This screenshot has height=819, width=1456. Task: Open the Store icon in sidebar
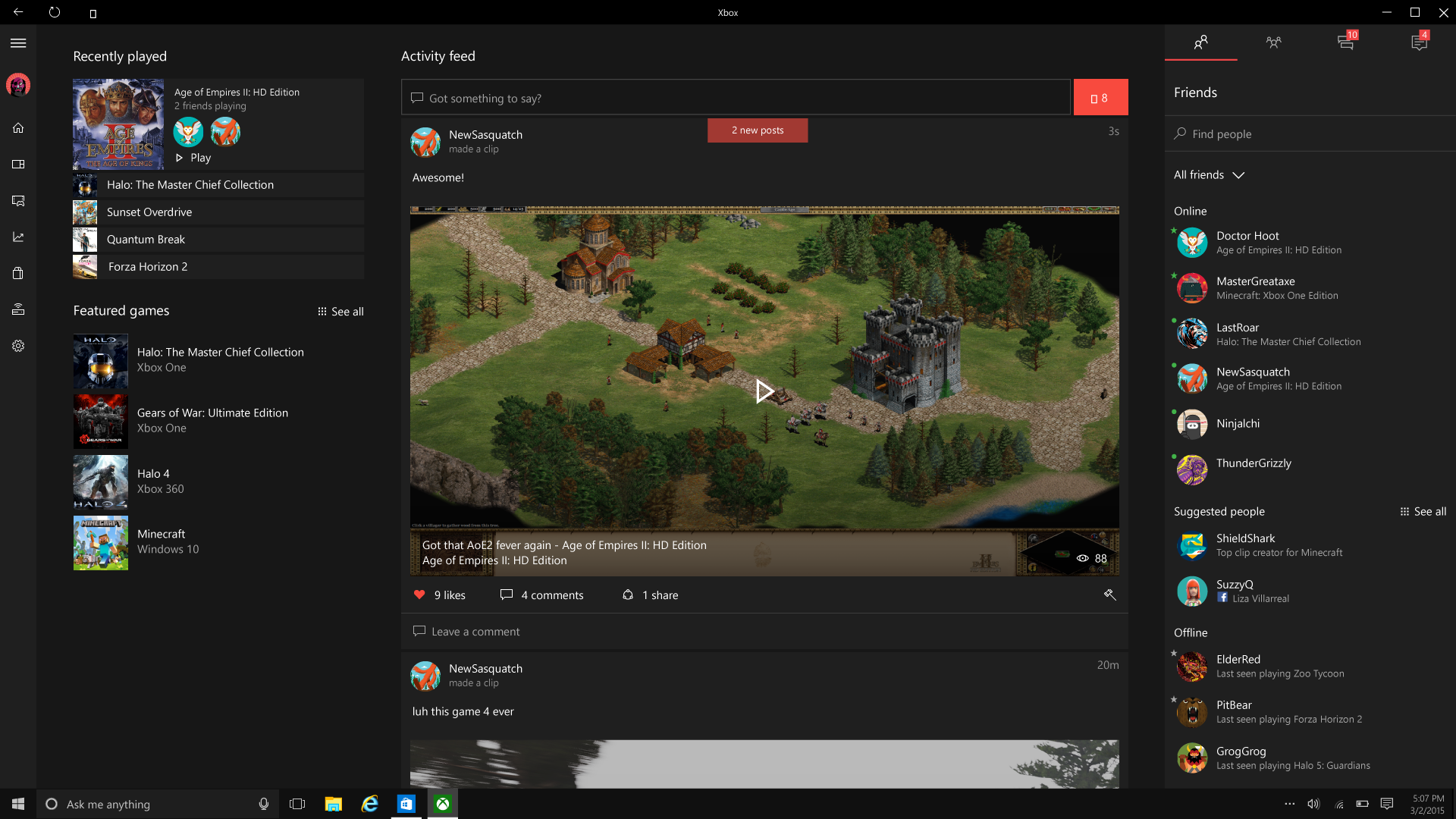pyautogui.click(x=18, y=272)
